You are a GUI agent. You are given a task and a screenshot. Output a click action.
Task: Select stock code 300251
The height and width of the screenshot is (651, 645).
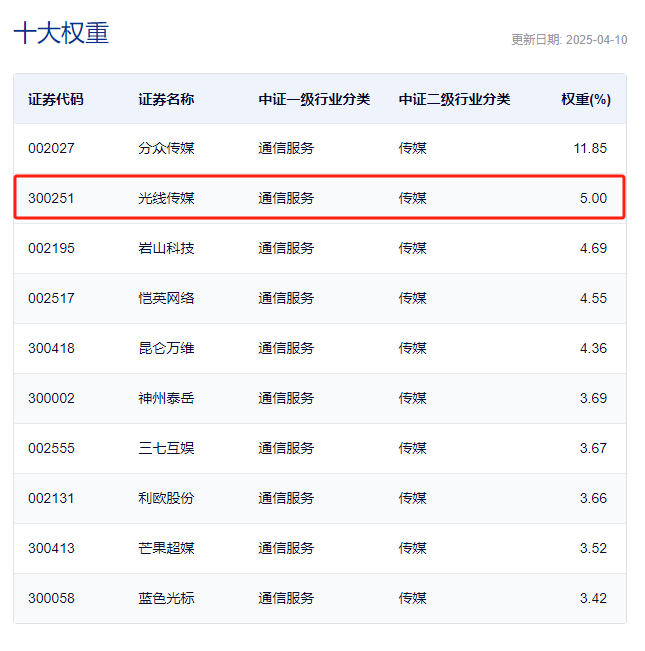click(51, 198)
